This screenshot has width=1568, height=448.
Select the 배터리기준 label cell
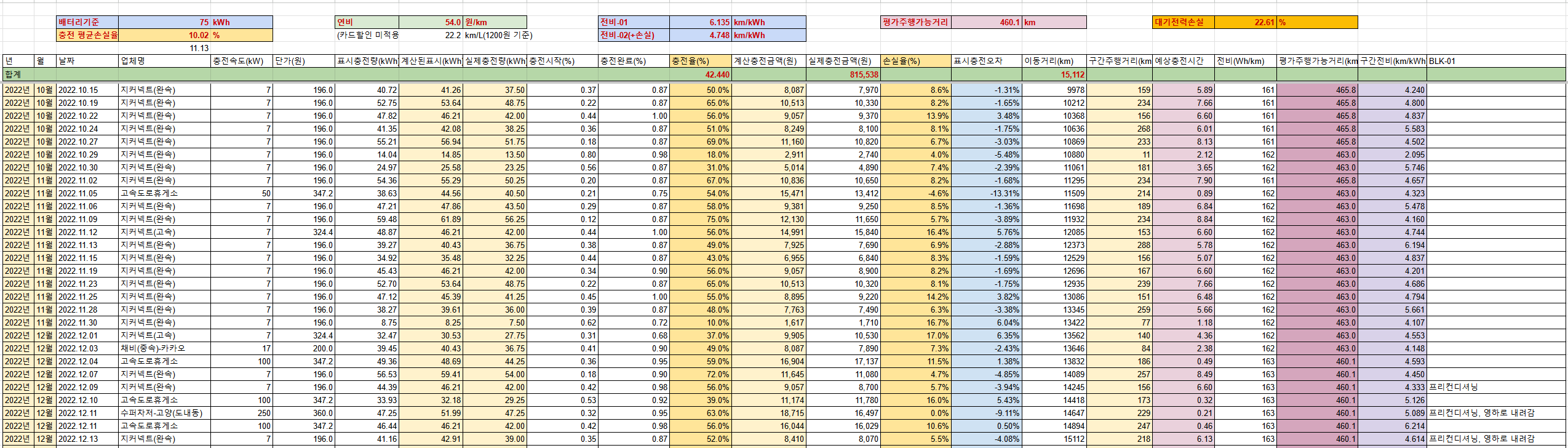click(87, 22)
